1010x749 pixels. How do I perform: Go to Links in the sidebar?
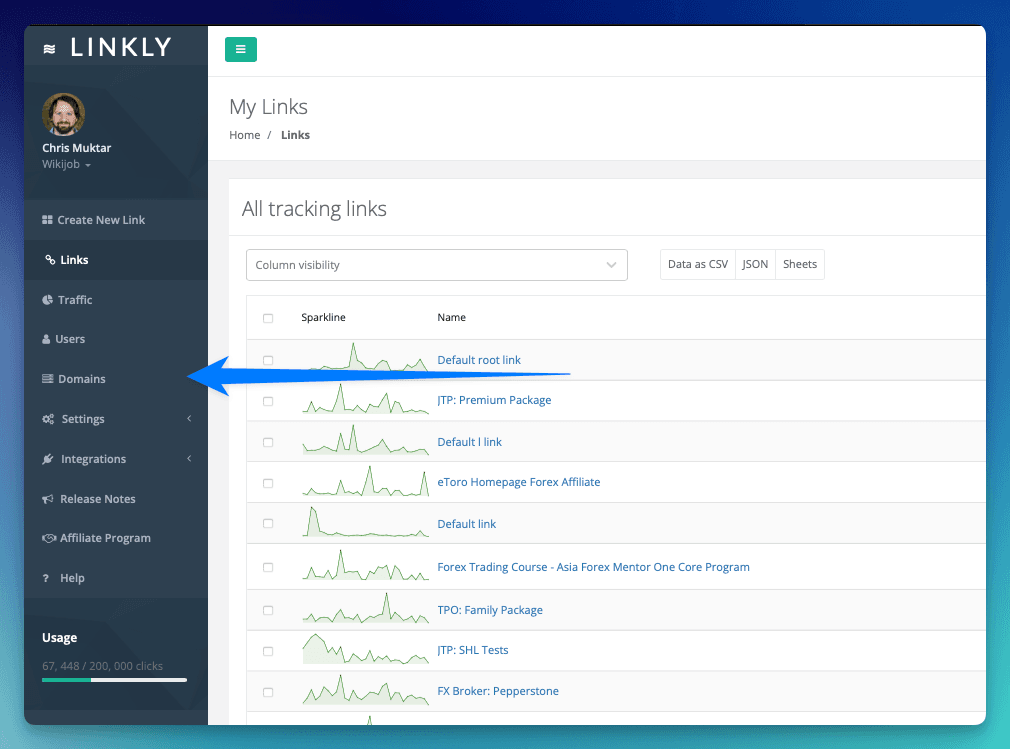pos(74,260)
